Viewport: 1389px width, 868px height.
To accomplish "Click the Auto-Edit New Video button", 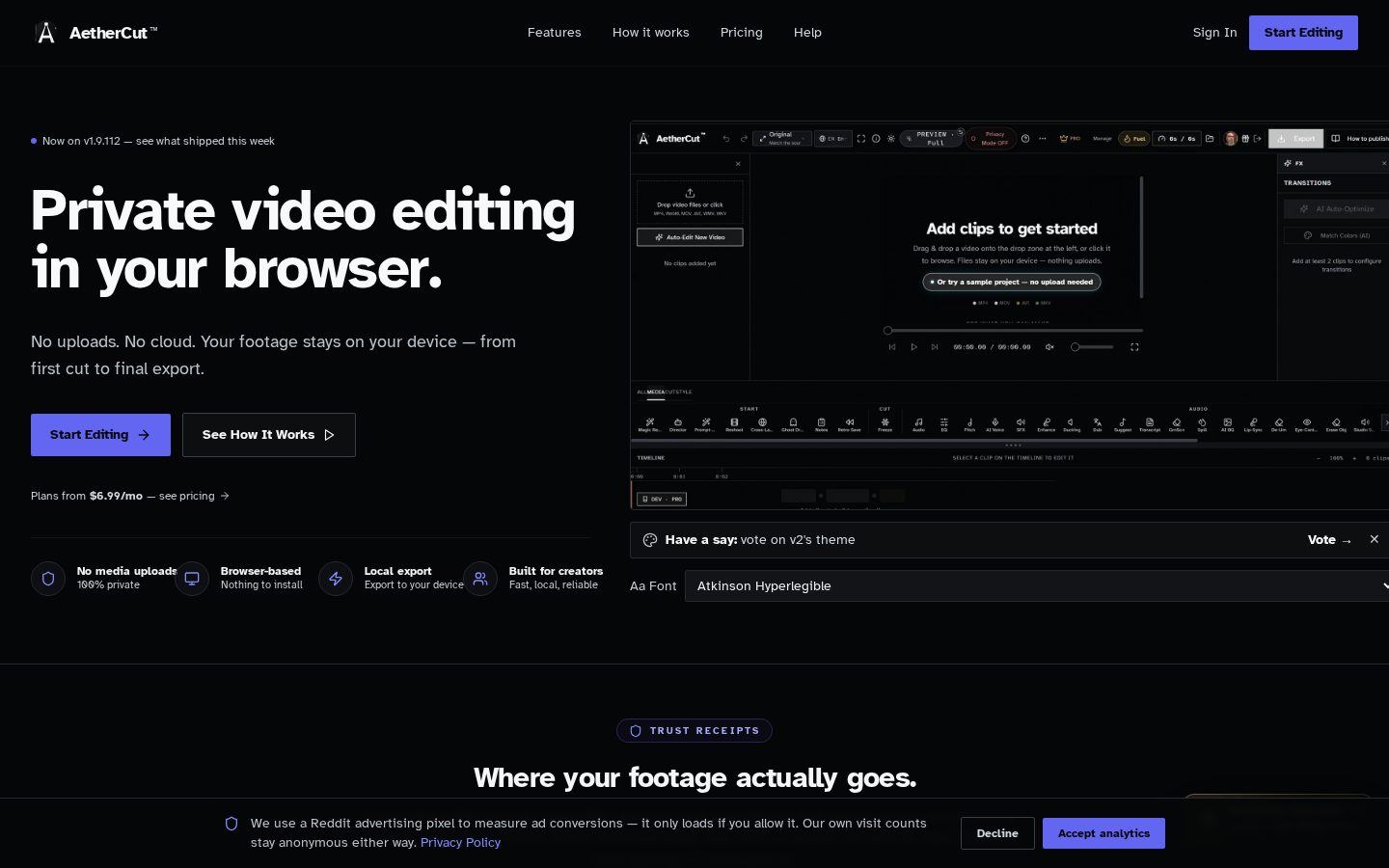I will point(690,237).
